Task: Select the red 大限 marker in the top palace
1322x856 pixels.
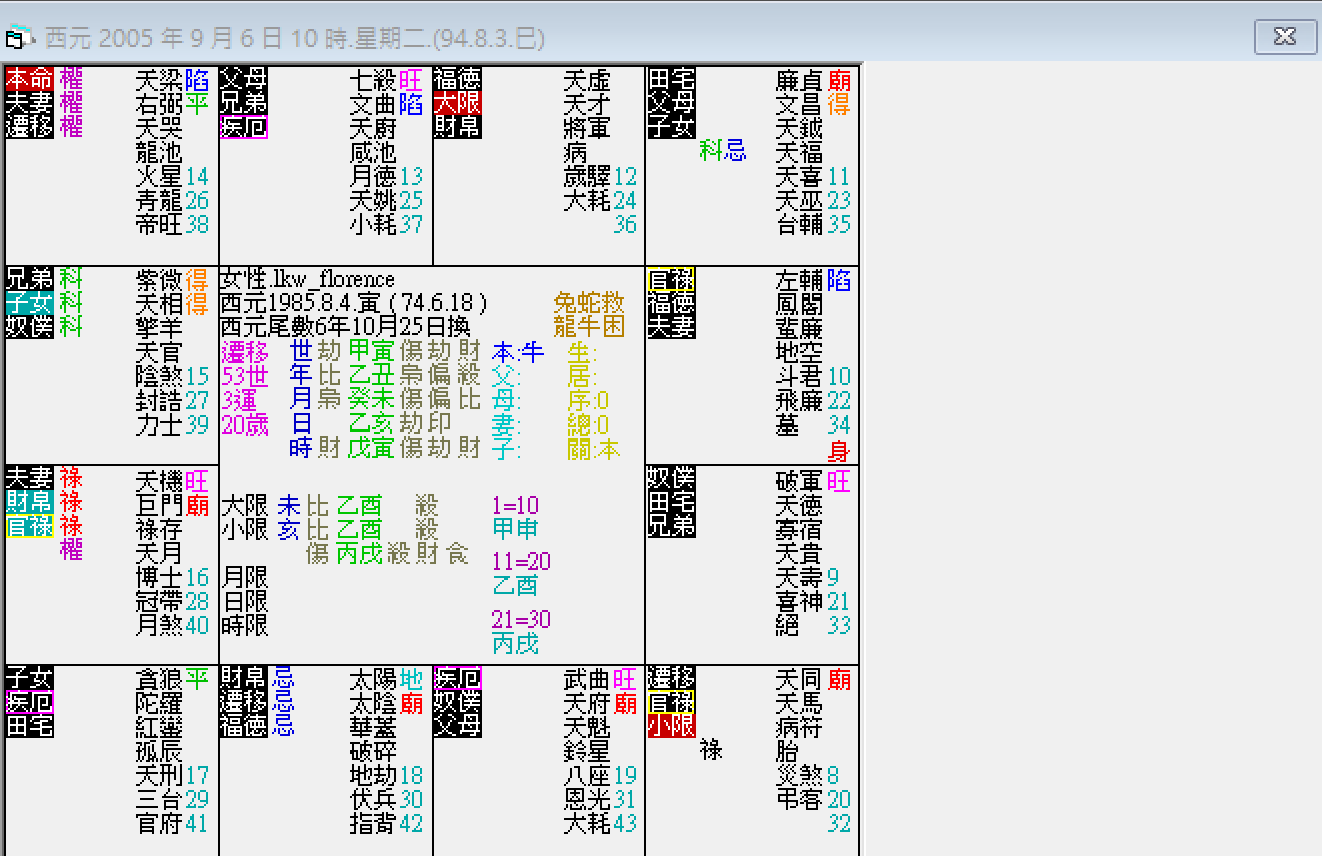Action: click(457, 103)
